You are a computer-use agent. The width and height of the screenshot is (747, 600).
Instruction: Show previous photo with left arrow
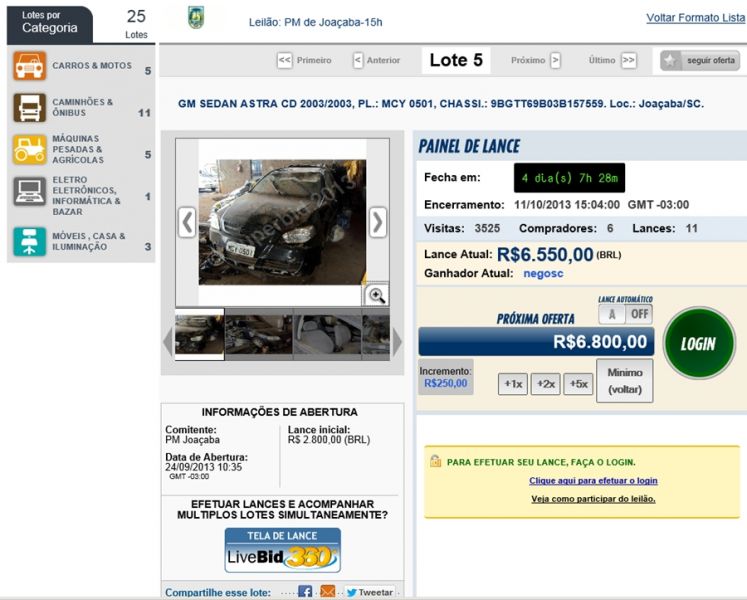pyautogui.click(x=187, y=222)
